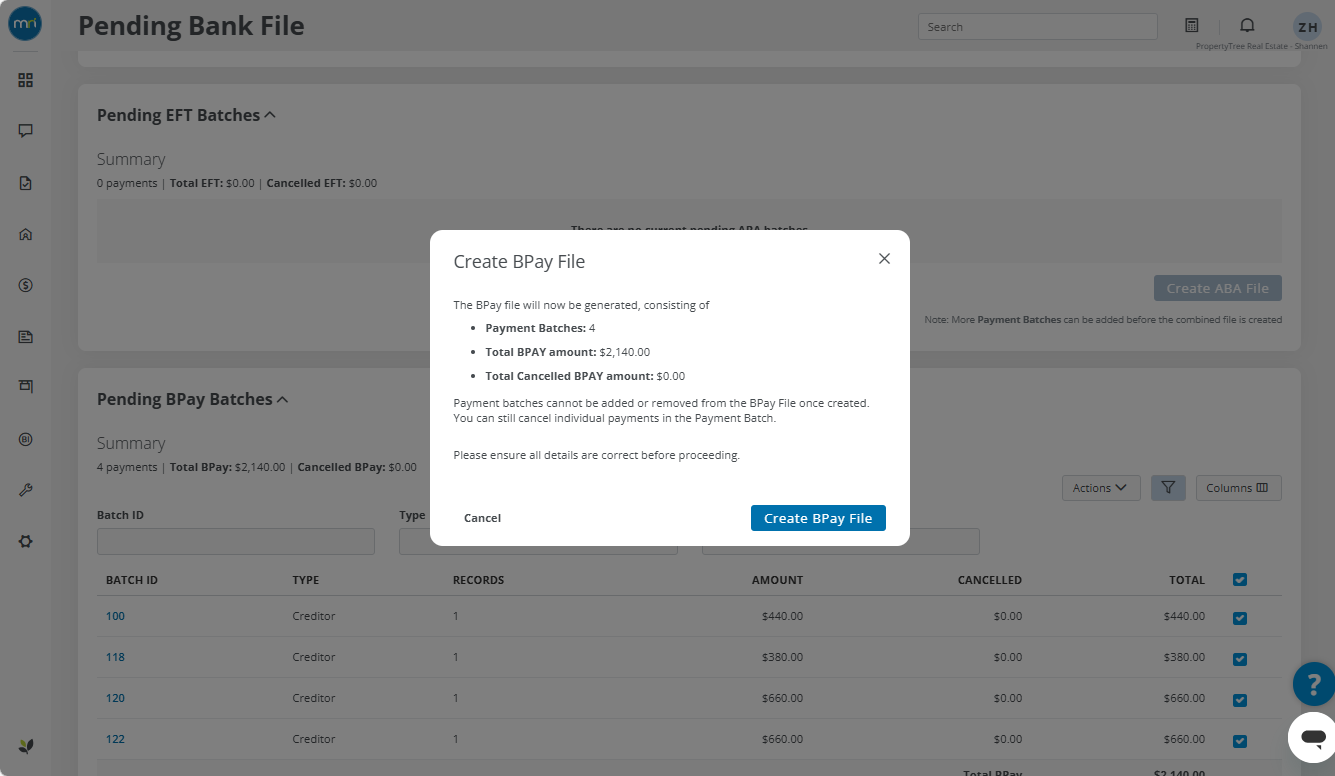Click the MRI logo icon
The image size is (1335, 776).
click(25, 25)
